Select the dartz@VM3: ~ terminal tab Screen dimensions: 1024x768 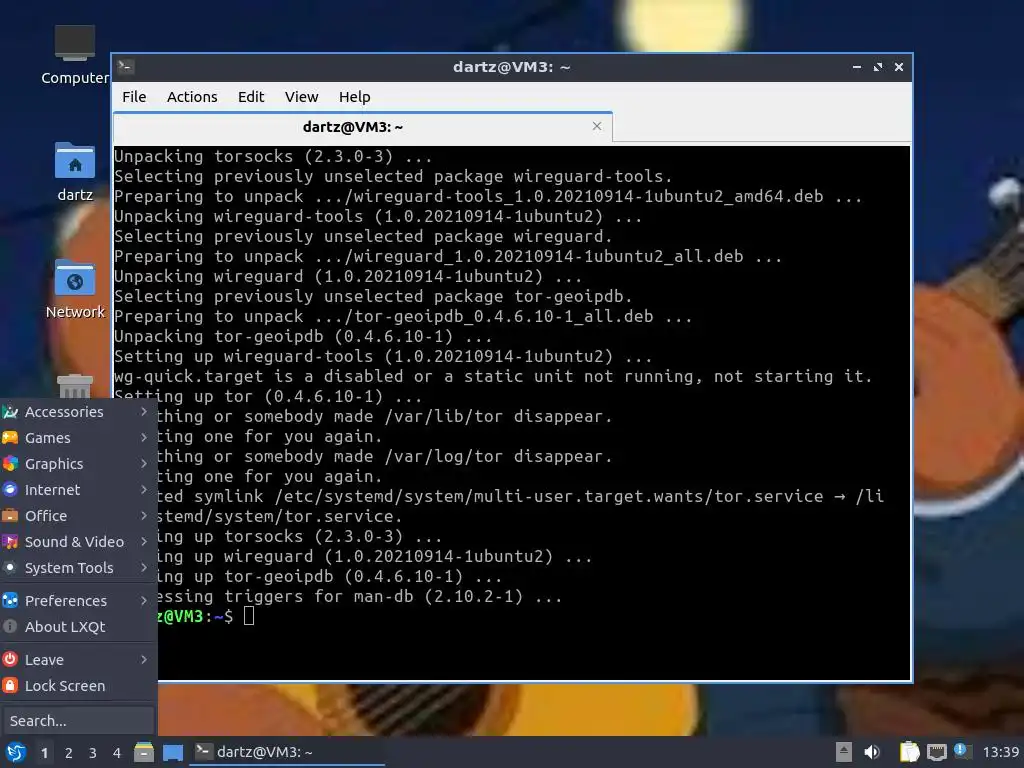click(362, 127)
